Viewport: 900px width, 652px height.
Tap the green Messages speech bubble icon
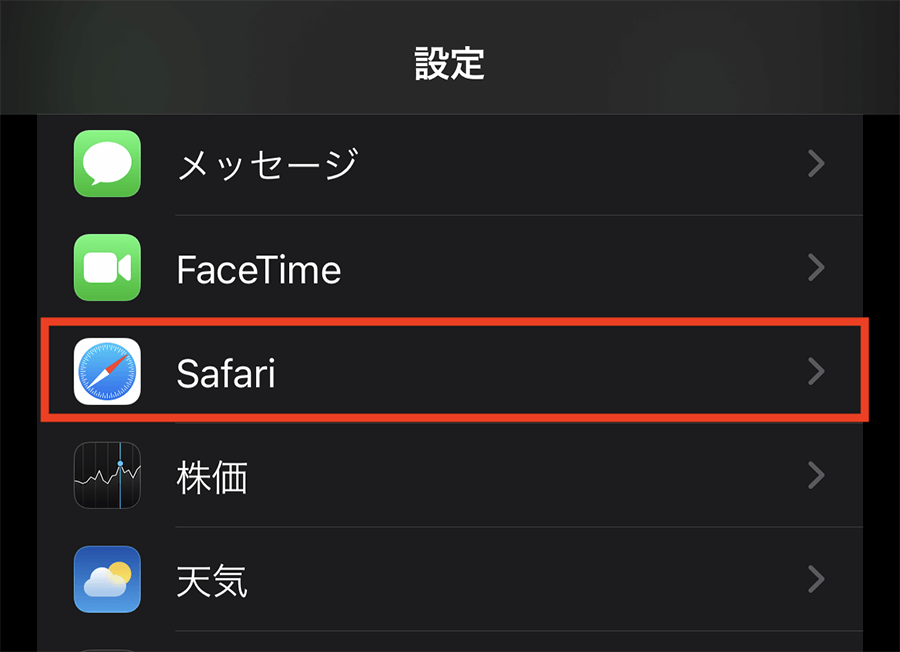107,163
